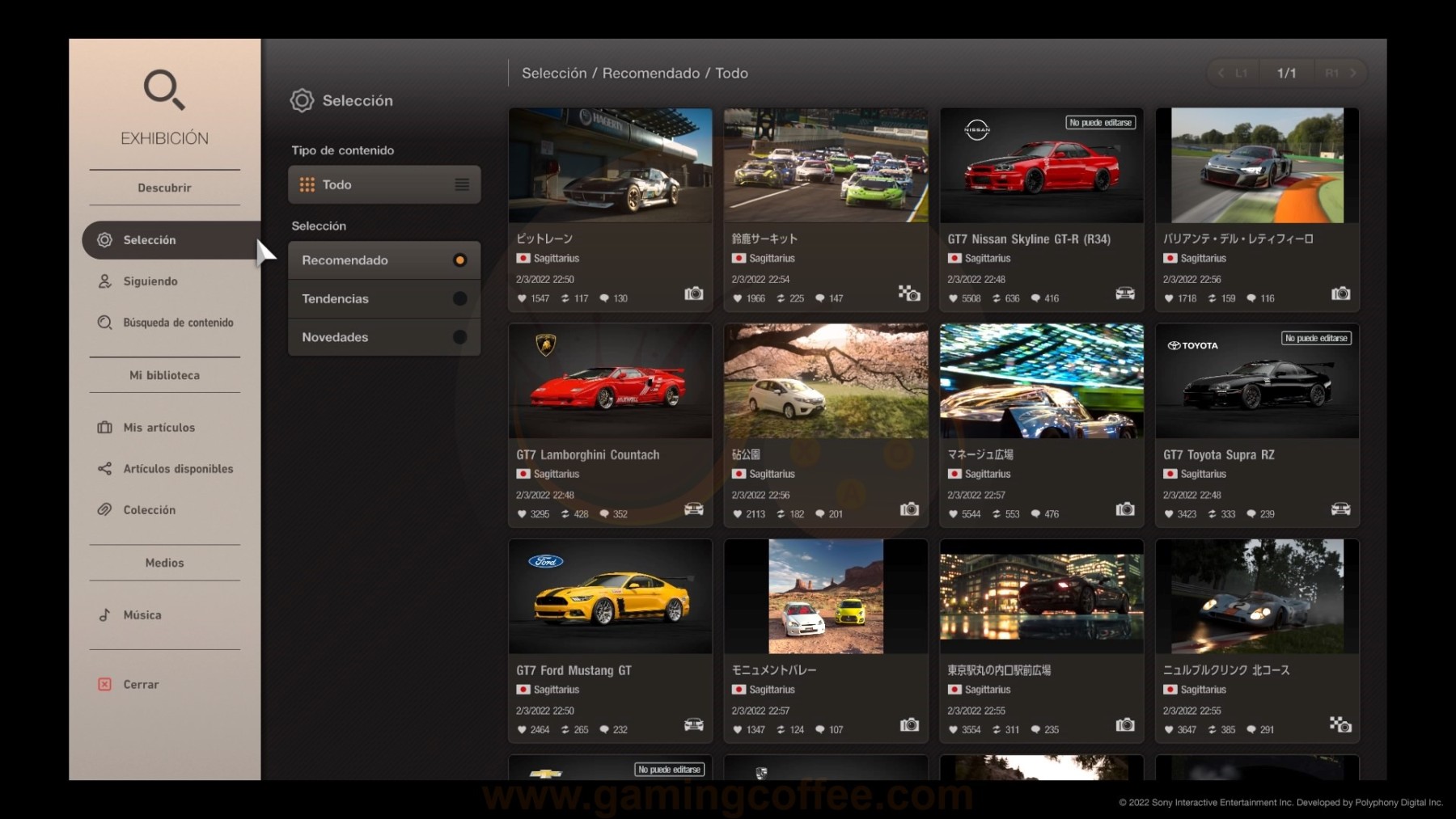
Task: Click the Selección / Recomendado / Todo breadcrumb
Action: pos(635,74)
